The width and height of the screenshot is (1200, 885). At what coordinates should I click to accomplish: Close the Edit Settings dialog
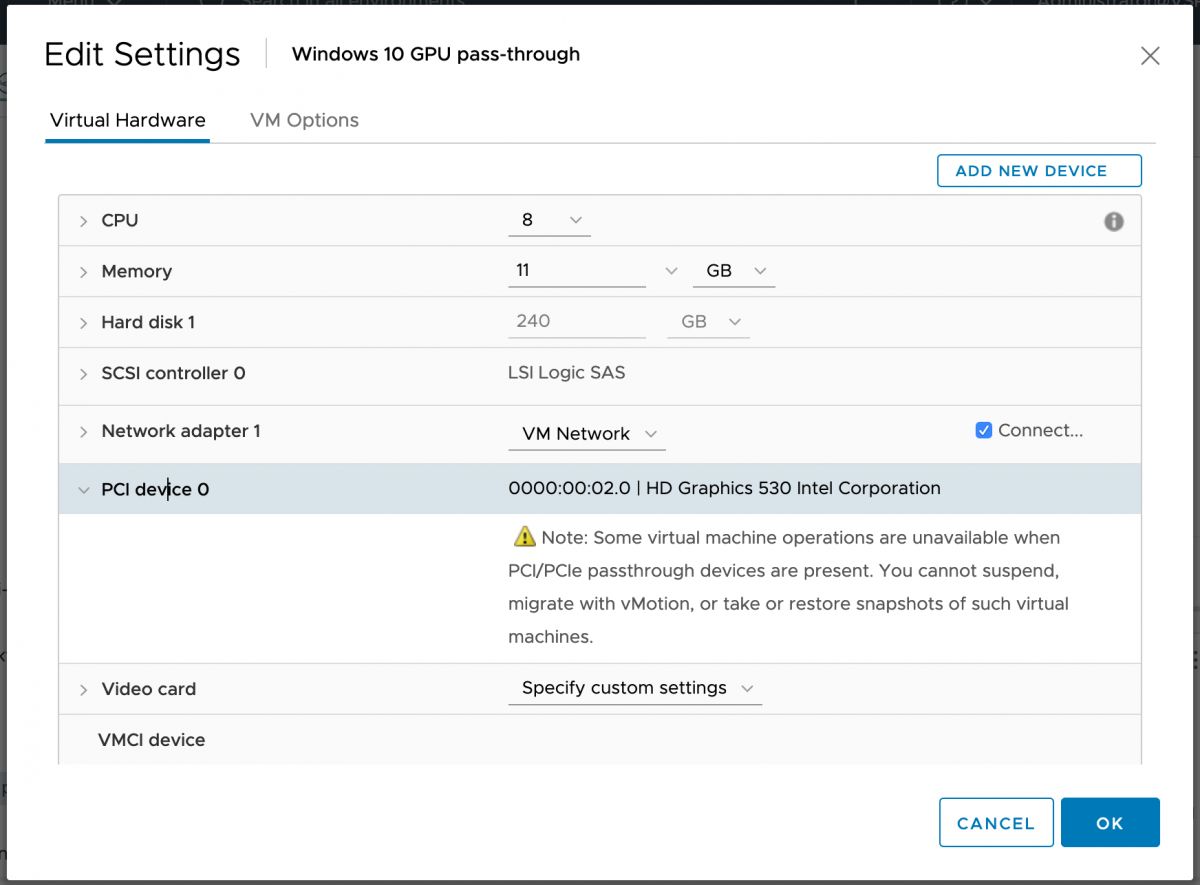coord(1149,55)
